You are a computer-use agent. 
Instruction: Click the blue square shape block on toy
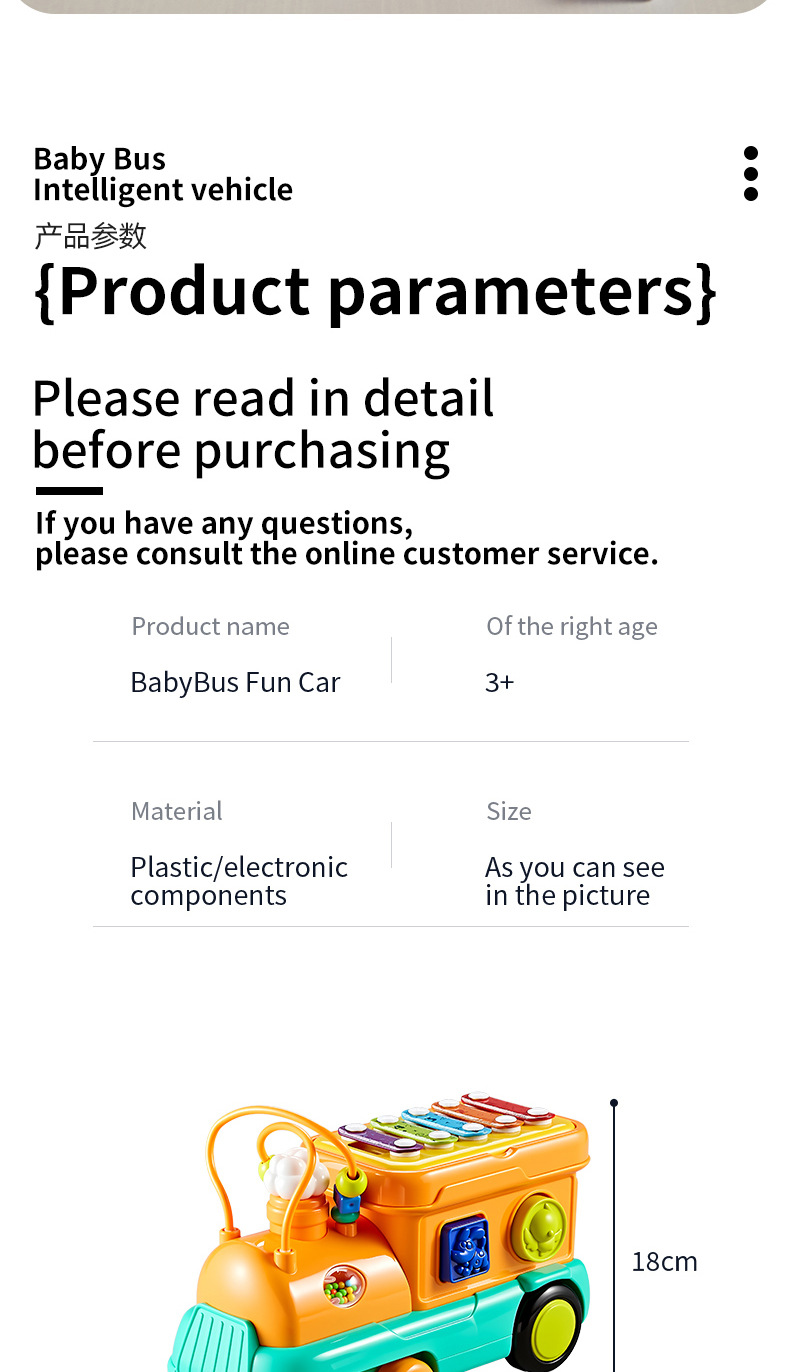coord(464,1249)
